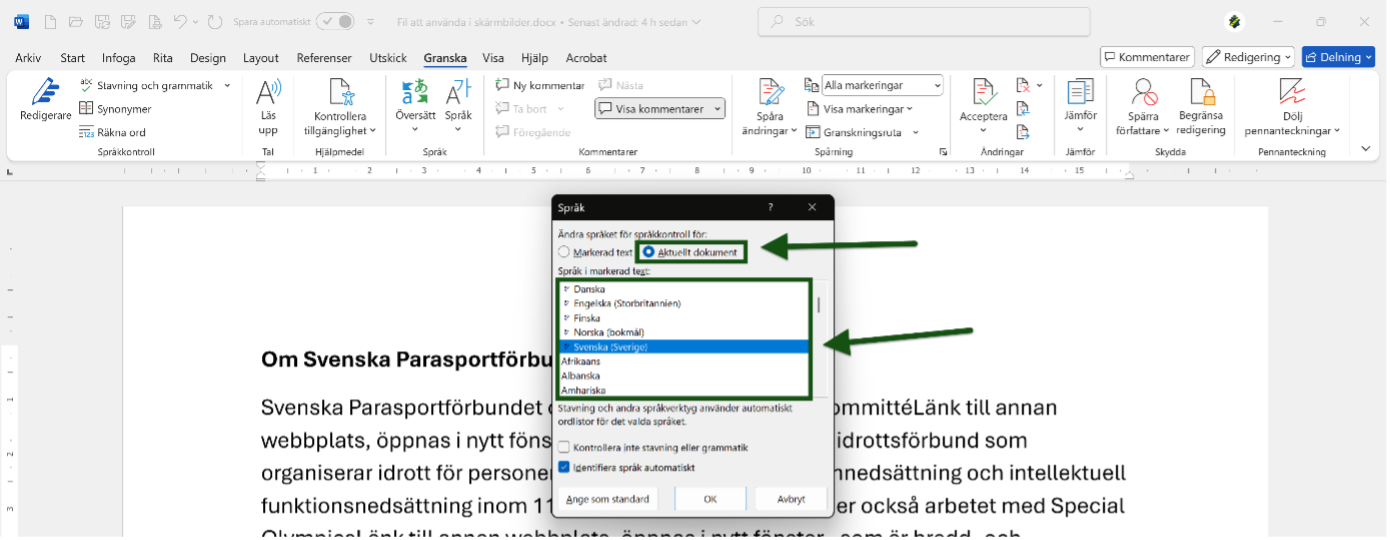
Task: Open the Customize Quick Access Toolbar arrow
Action: pos(371,21)
